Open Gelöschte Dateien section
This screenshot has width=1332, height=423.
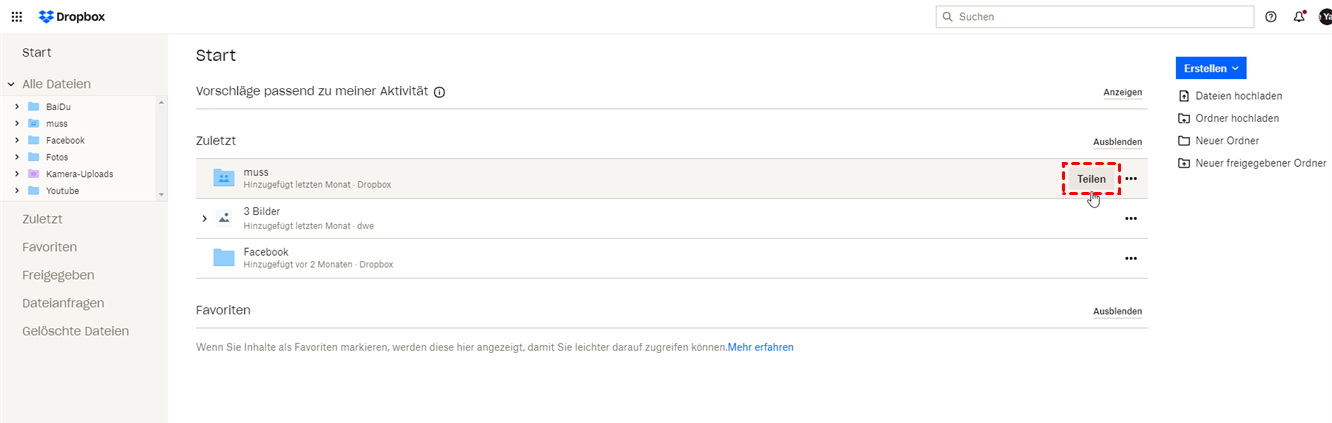pyautogui.click(x=75, y=331)
